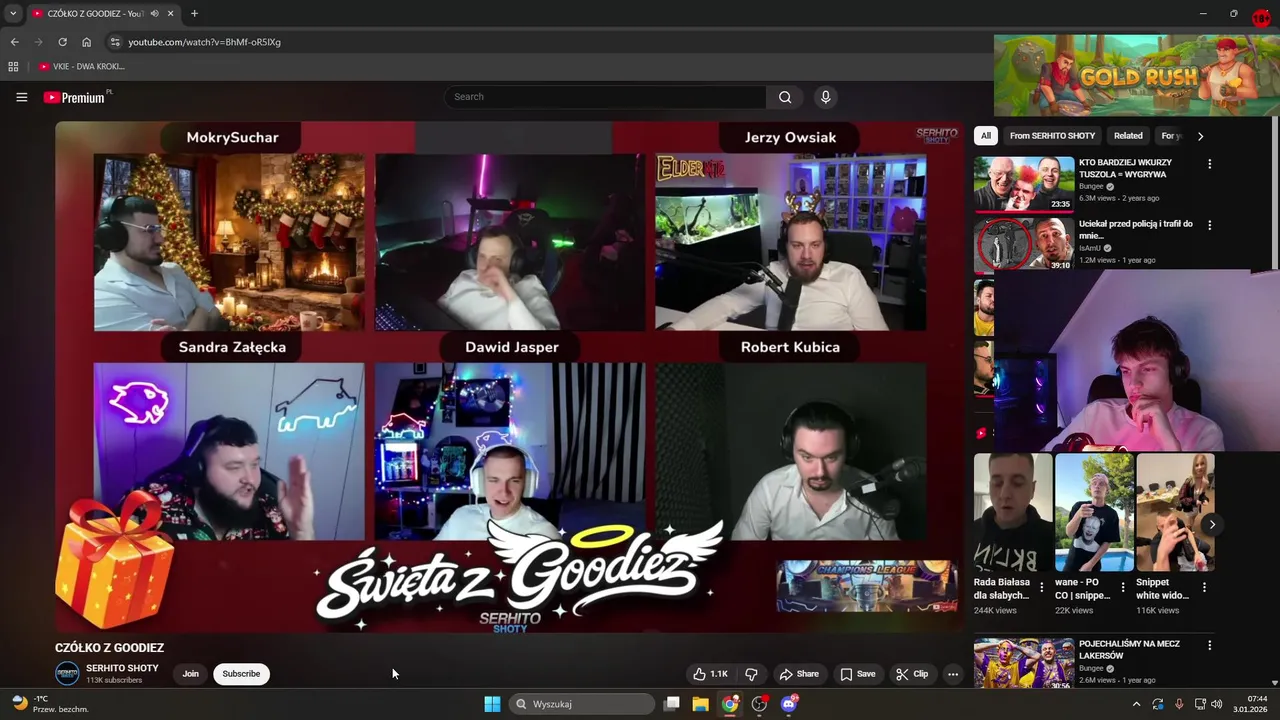Open options for wane - PO CO short
Image resolution: width=1280 pixels, height=720 pixels.
coord(1122,587)
